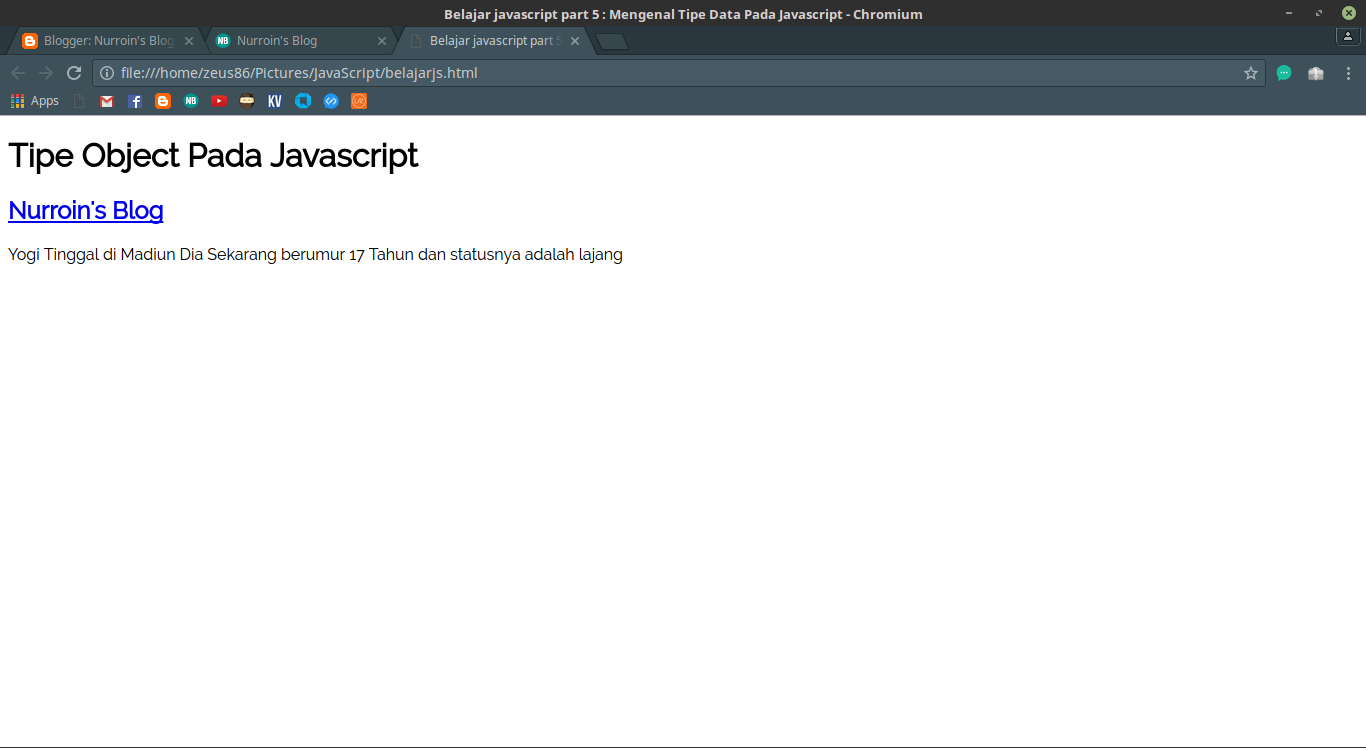Open the NB Nurroin's Blog bookmark
This screenshot has width=1366, height=748.
point(190,100)
